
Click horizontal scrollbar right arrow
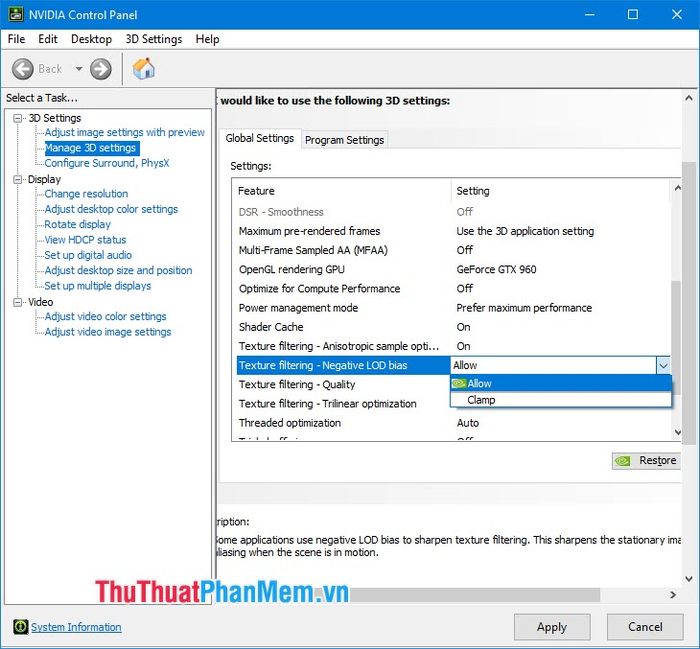coord(673,595)
